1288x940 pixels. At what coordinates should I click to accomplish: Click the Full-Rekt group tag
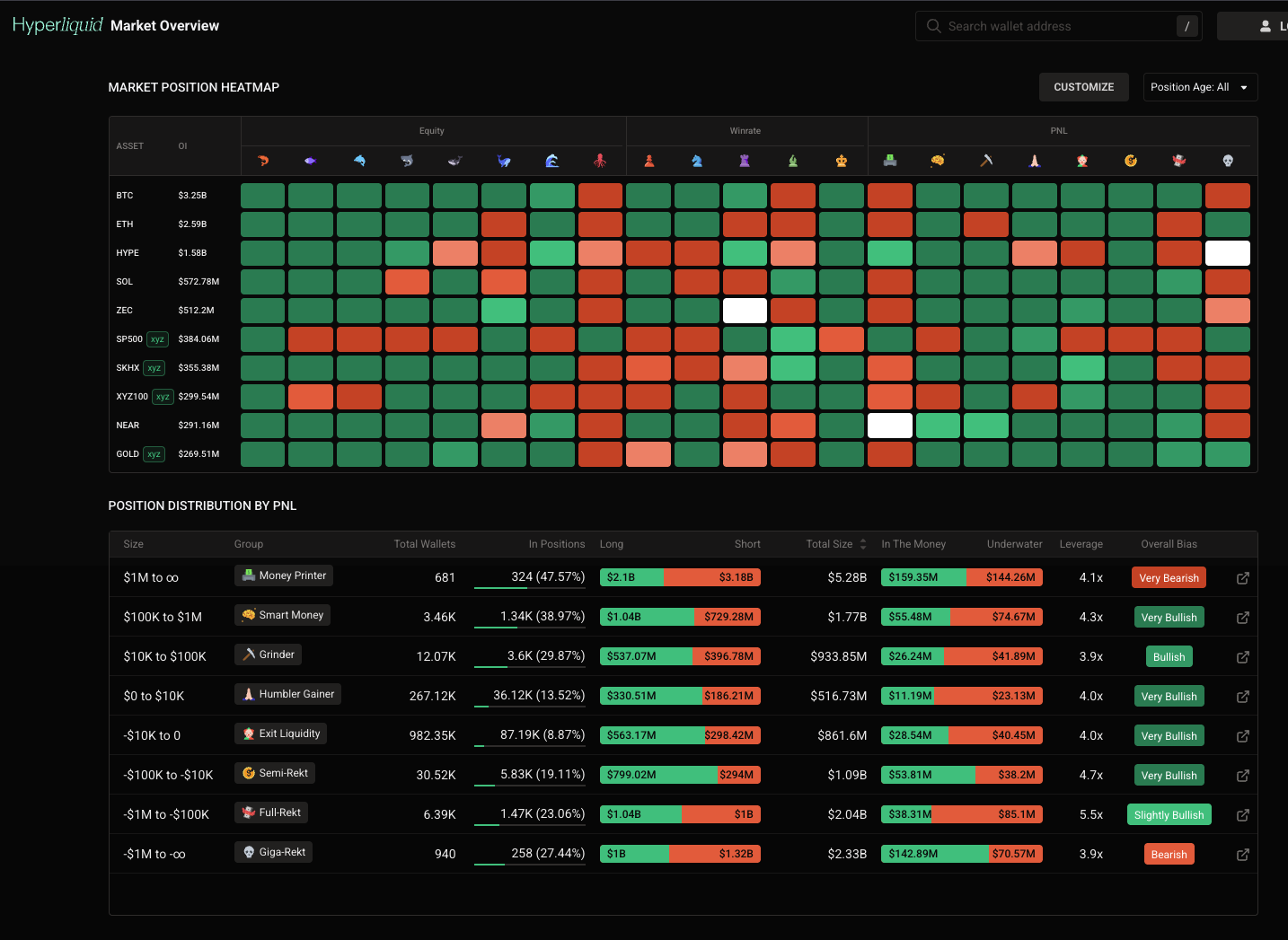(271, 813)
